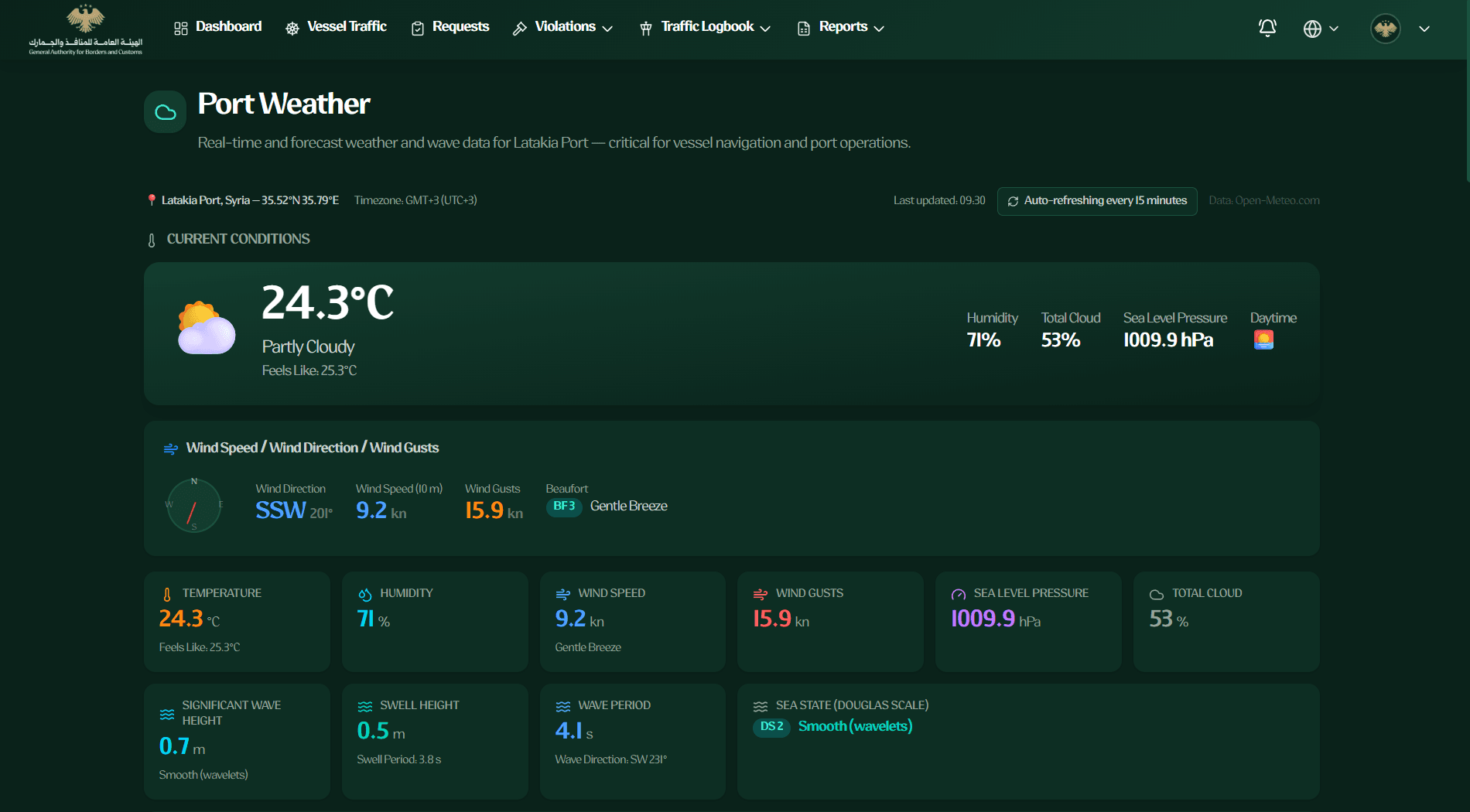Open the language dropdown chevron
Screen dimensions: 1470x812
(x=1334, y=29)
